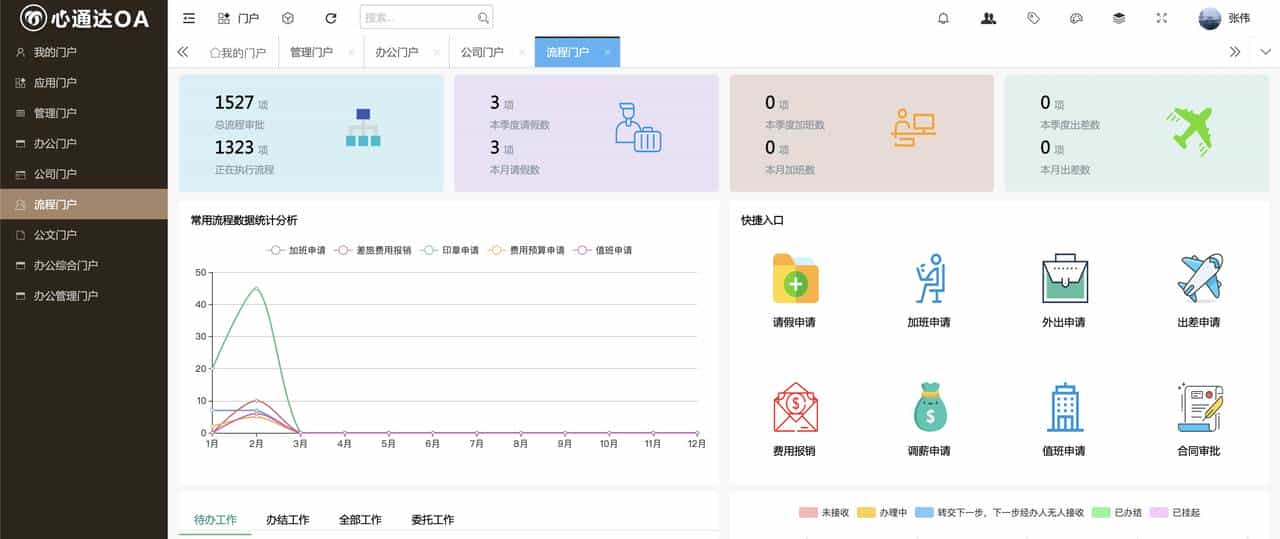Click the green airplane icon on 出差 card
The image size is (1280, 539).
pos(1189,130)
